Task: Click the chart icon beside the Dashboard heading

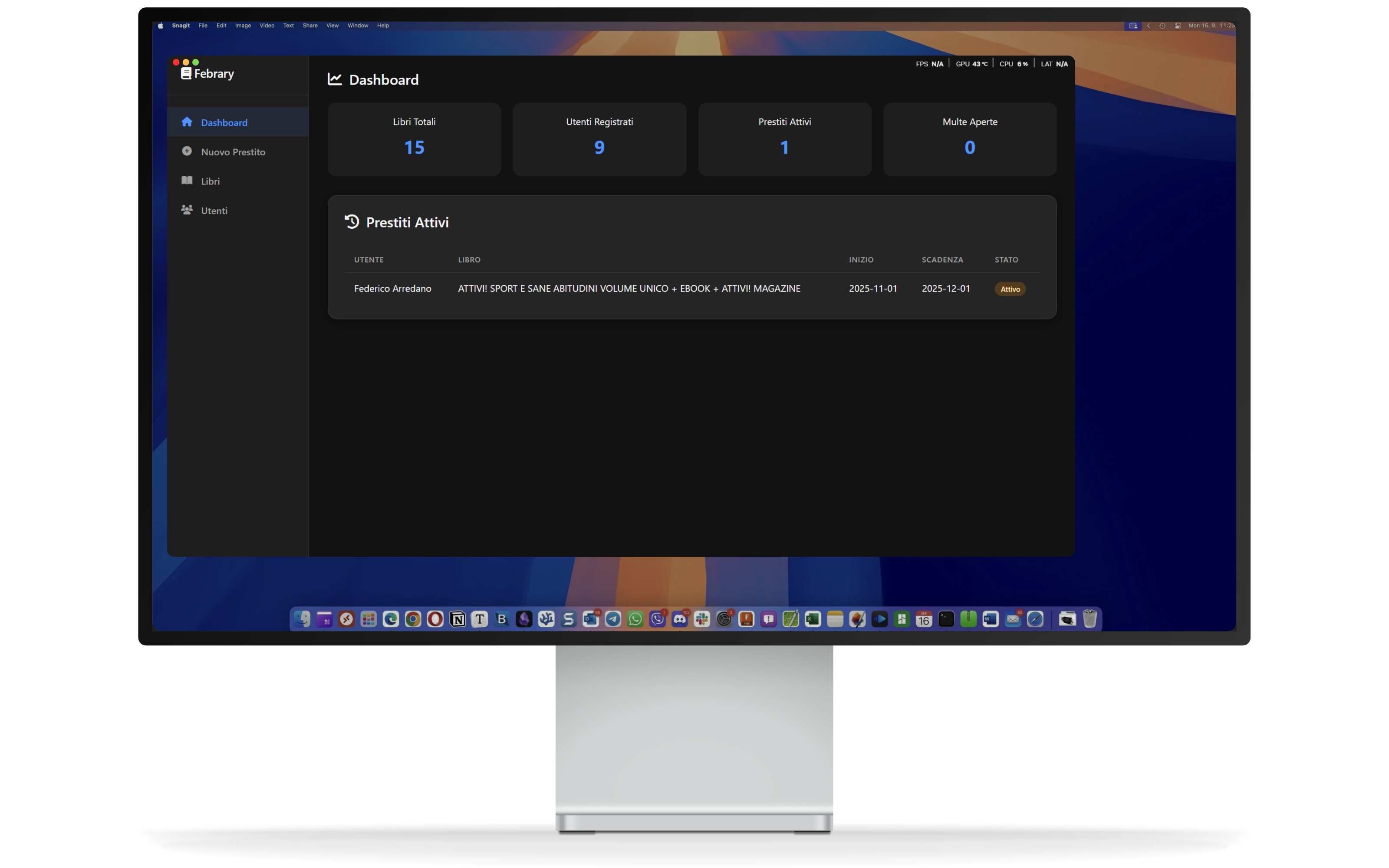Action: (334, 79)
